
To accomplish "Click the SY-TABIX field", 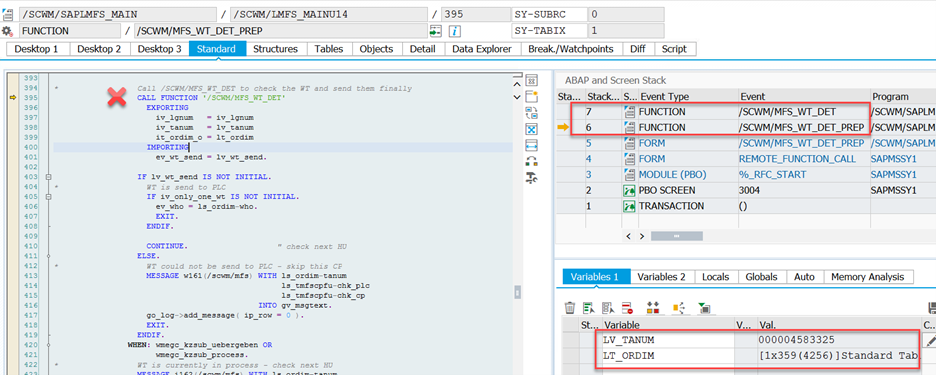I will [626, 31].
